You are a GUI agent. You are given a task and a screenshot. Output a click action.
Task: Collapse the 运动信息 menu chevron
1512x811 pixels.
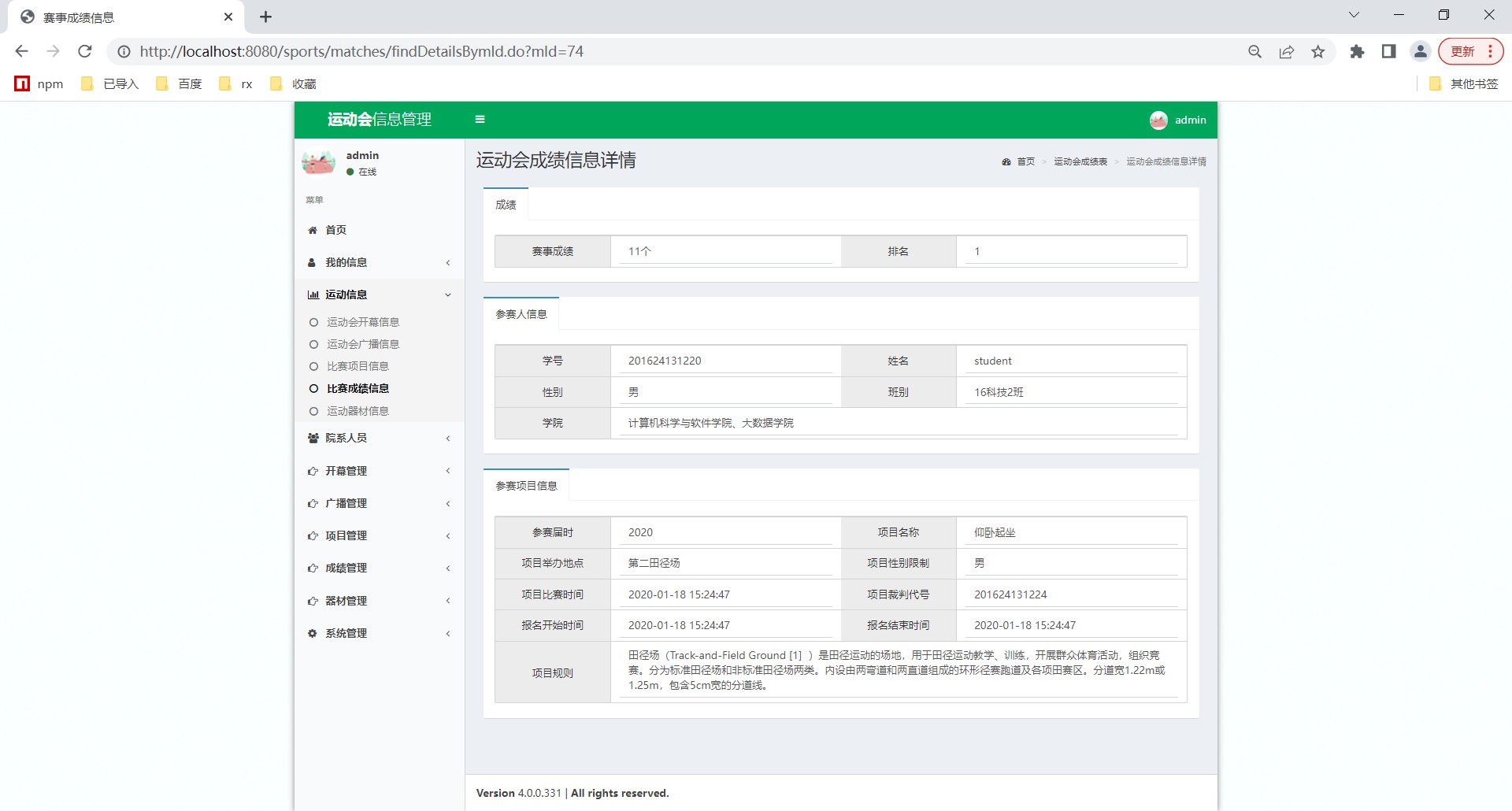click(x=448, y=294)
